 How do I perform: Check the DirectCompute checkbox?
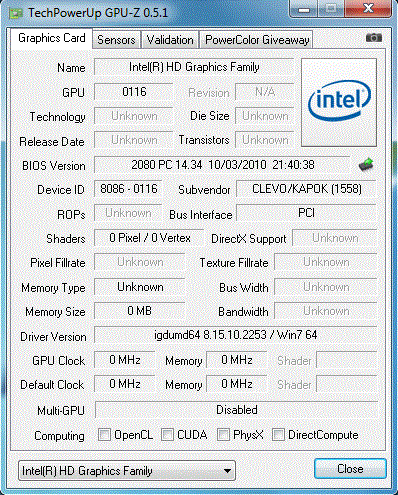tap(278, 434)
